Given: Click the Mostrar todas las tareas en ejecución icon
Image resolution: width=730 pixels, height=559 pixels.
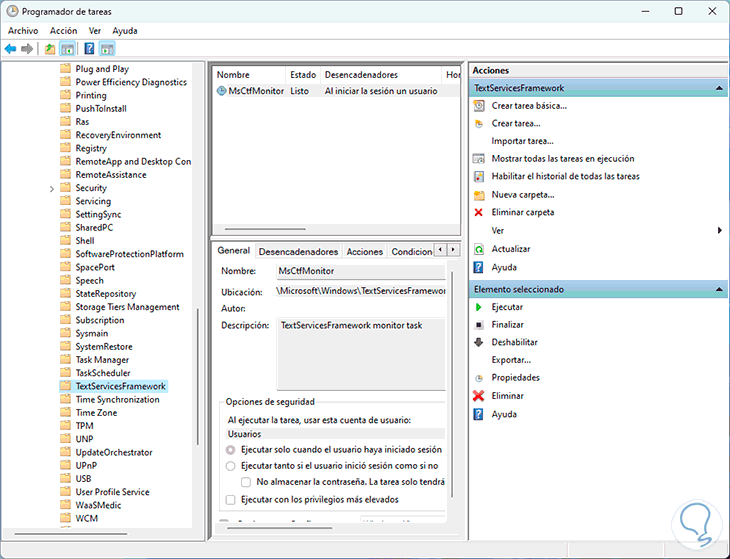Looking at the screenshot, I should point(479,159).
